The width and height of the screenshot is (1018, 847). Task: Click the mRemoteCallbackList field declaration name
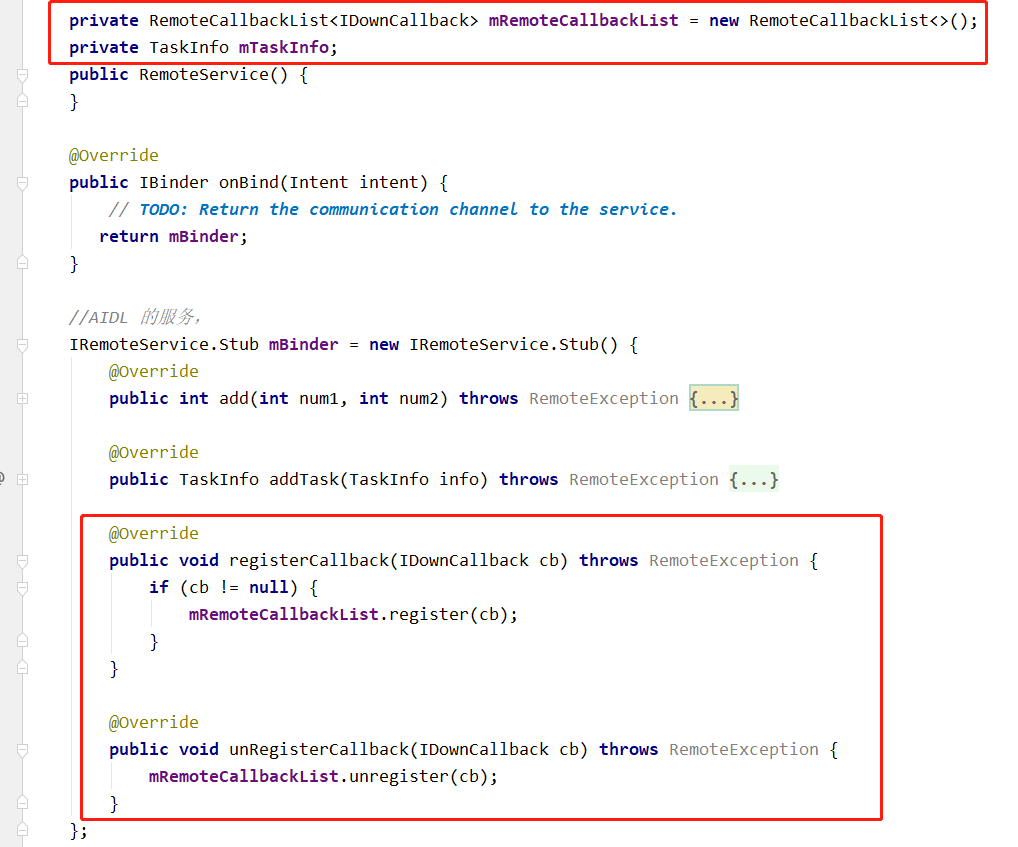(583, 21)
